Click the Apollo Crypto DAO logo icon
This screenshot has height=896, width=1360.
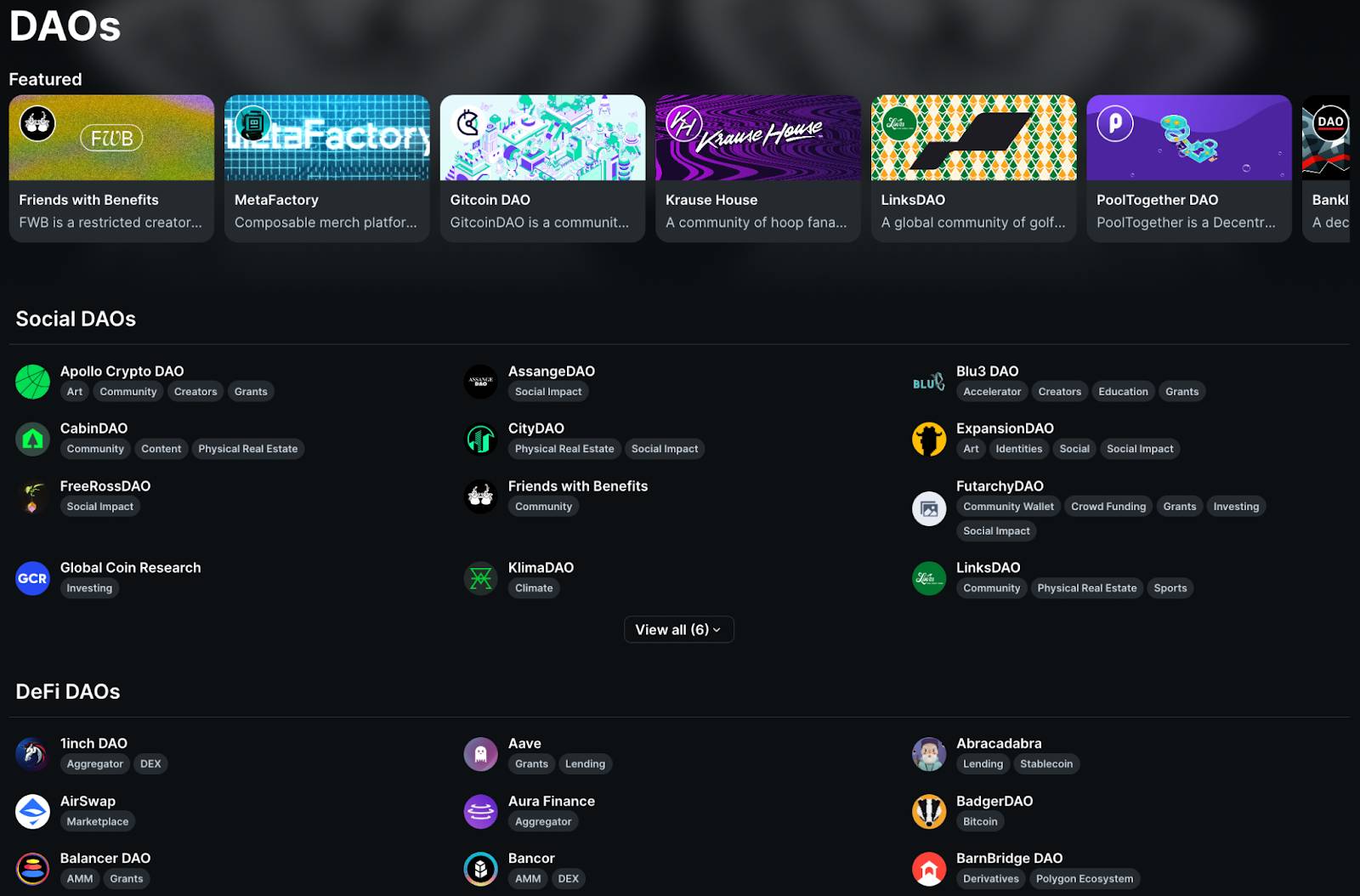pyautogui.click(x=32, y=382)
